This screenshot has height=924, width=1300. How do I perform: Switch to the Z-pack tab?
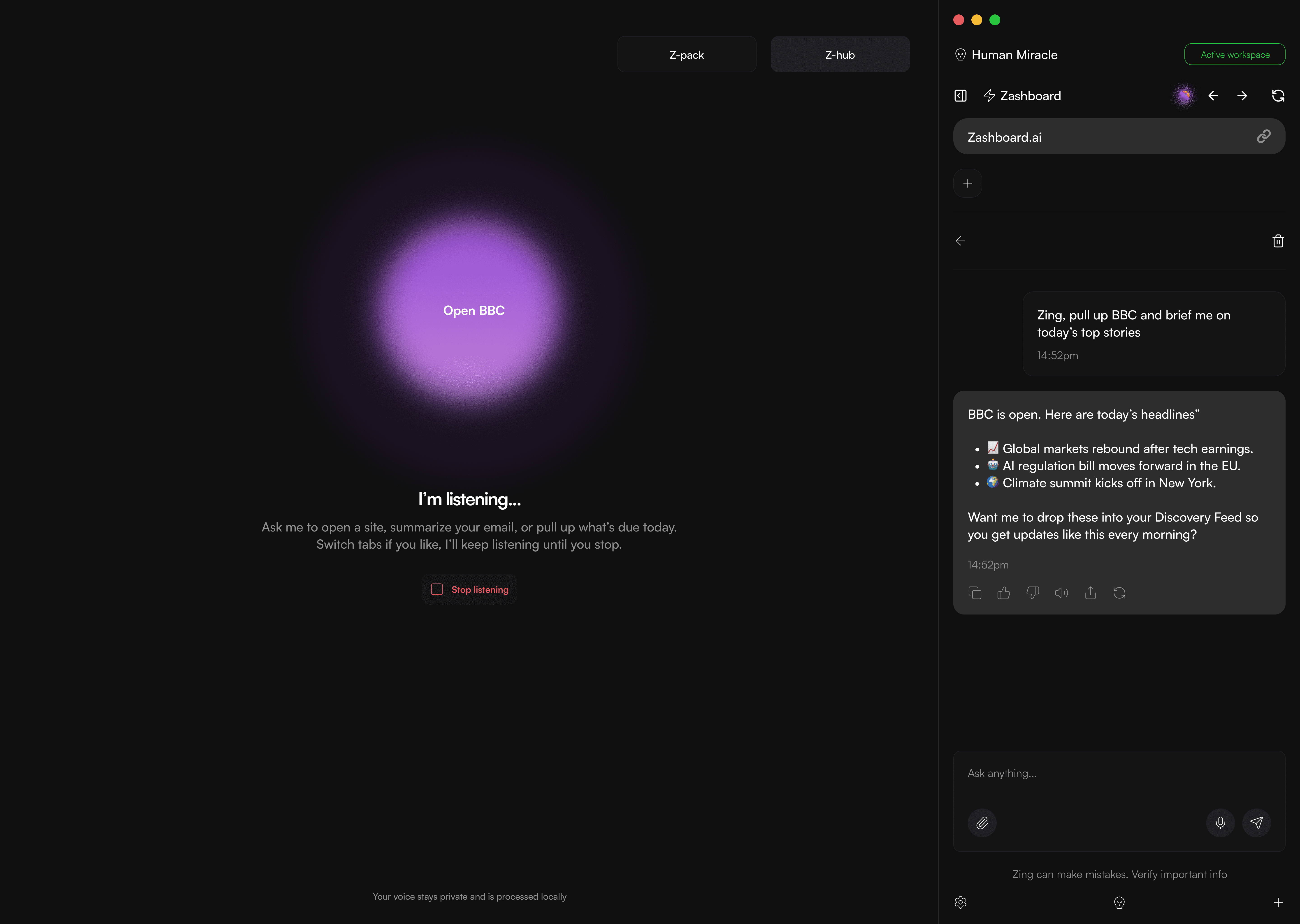[686, 55]
